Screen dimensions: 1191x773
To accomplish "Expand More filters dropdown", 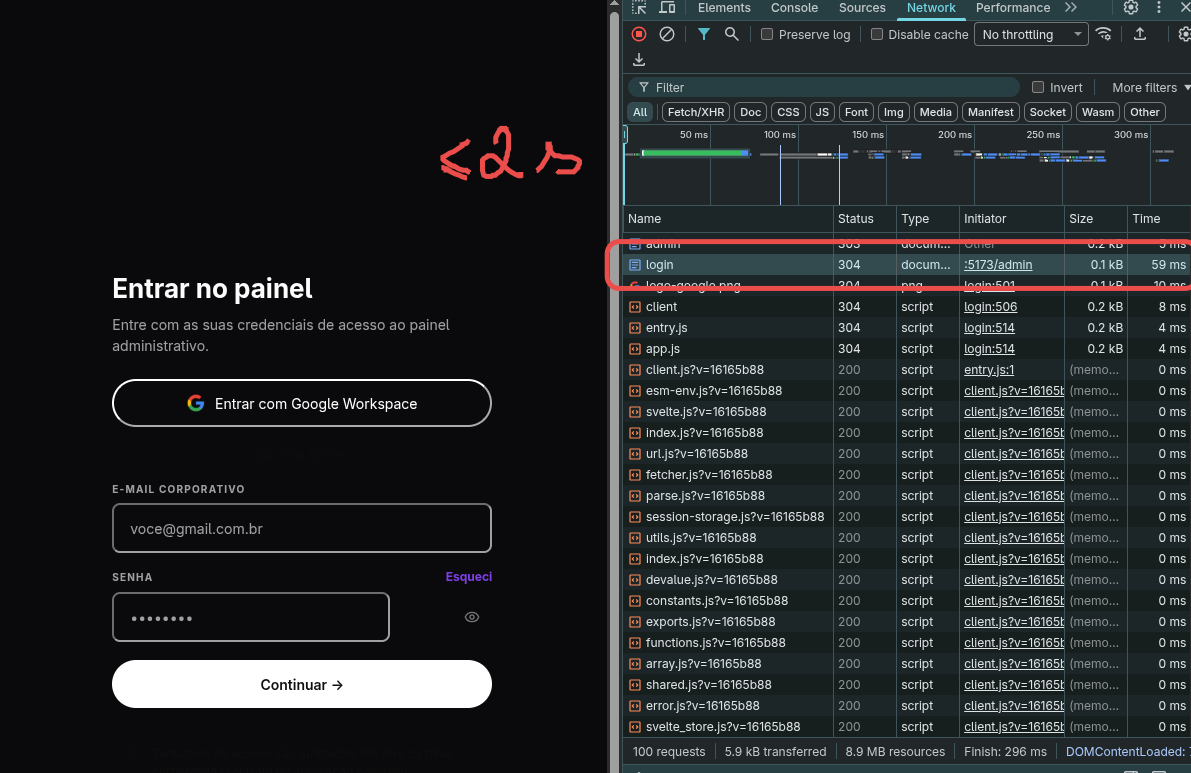I will [1150, 87].
